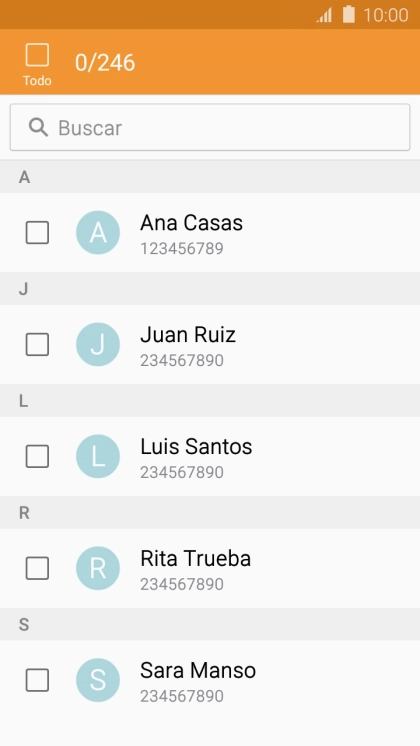Tap the magnifying glass search icon

(x=38, y=128)
